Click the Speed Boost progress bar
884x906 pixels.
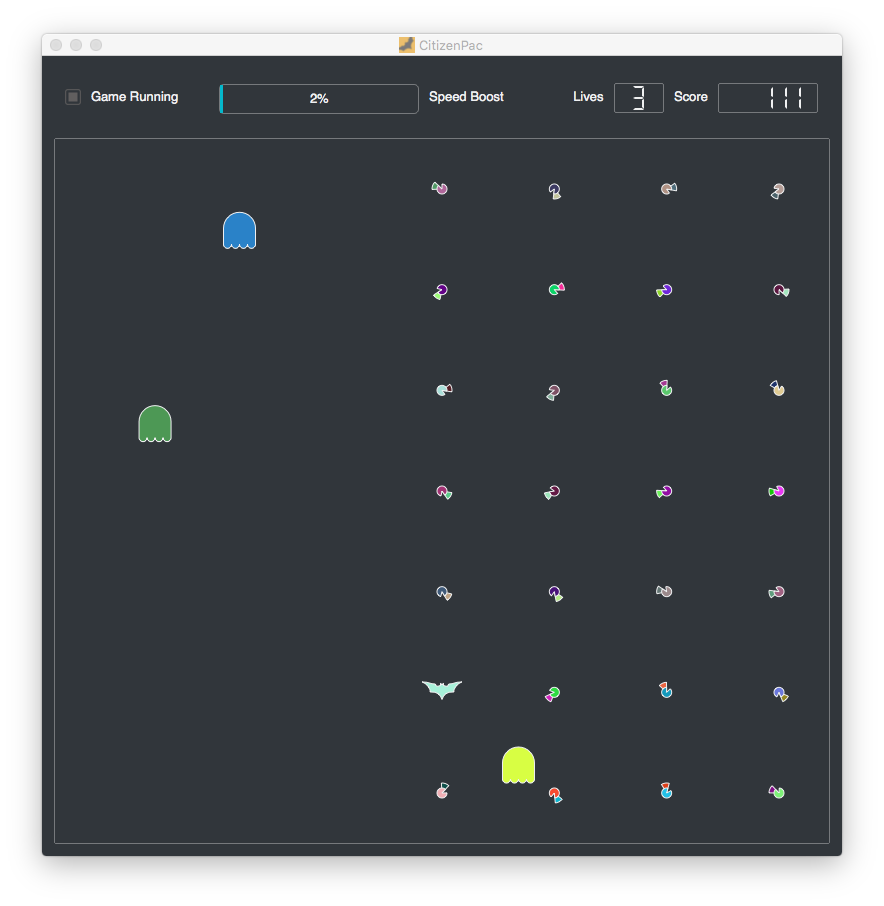click(x=319, y=99)
